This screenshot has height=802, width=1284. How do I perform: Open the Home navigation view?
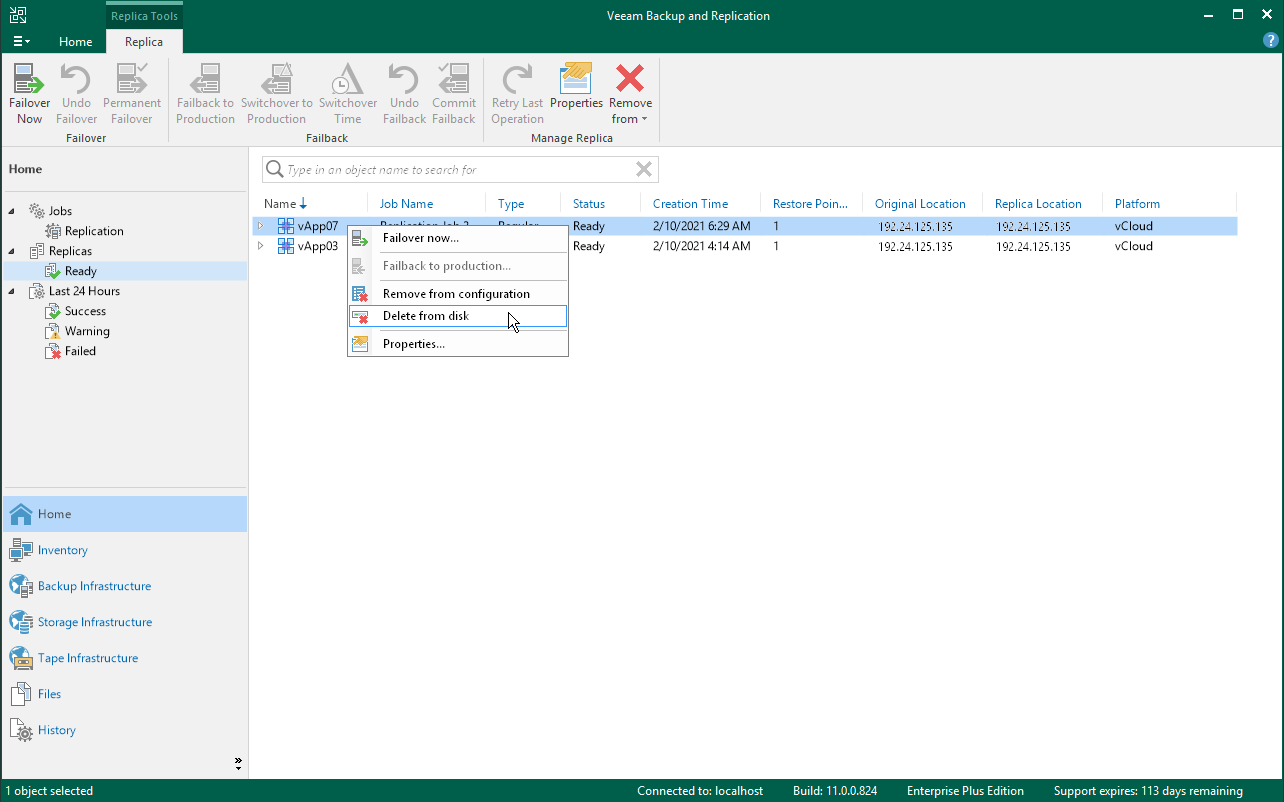click(x=125, y=514)
